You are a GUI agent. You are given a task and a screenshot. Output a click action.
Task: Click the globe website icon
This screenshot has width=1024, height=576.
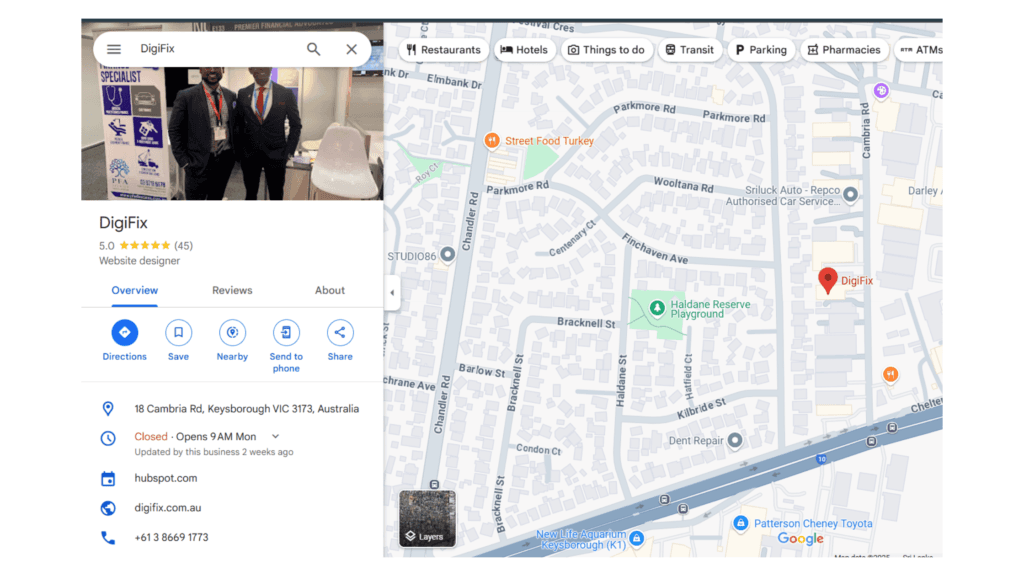coord(108,508)
